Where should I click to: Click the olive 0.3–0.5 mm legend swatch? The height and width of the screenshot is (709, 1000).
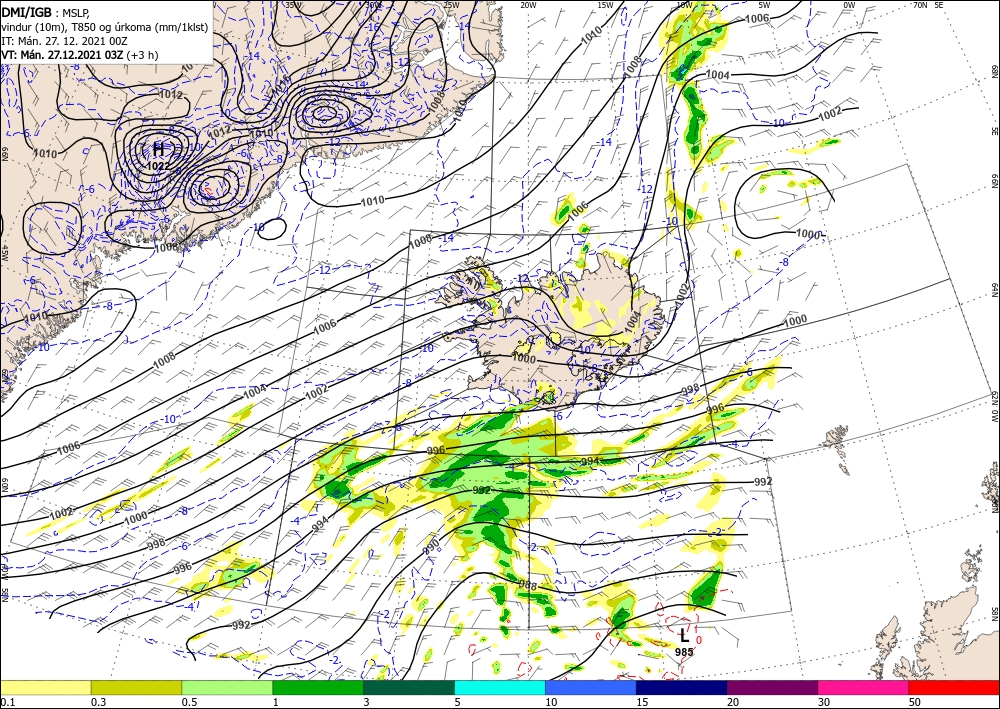tap(136, 687)
